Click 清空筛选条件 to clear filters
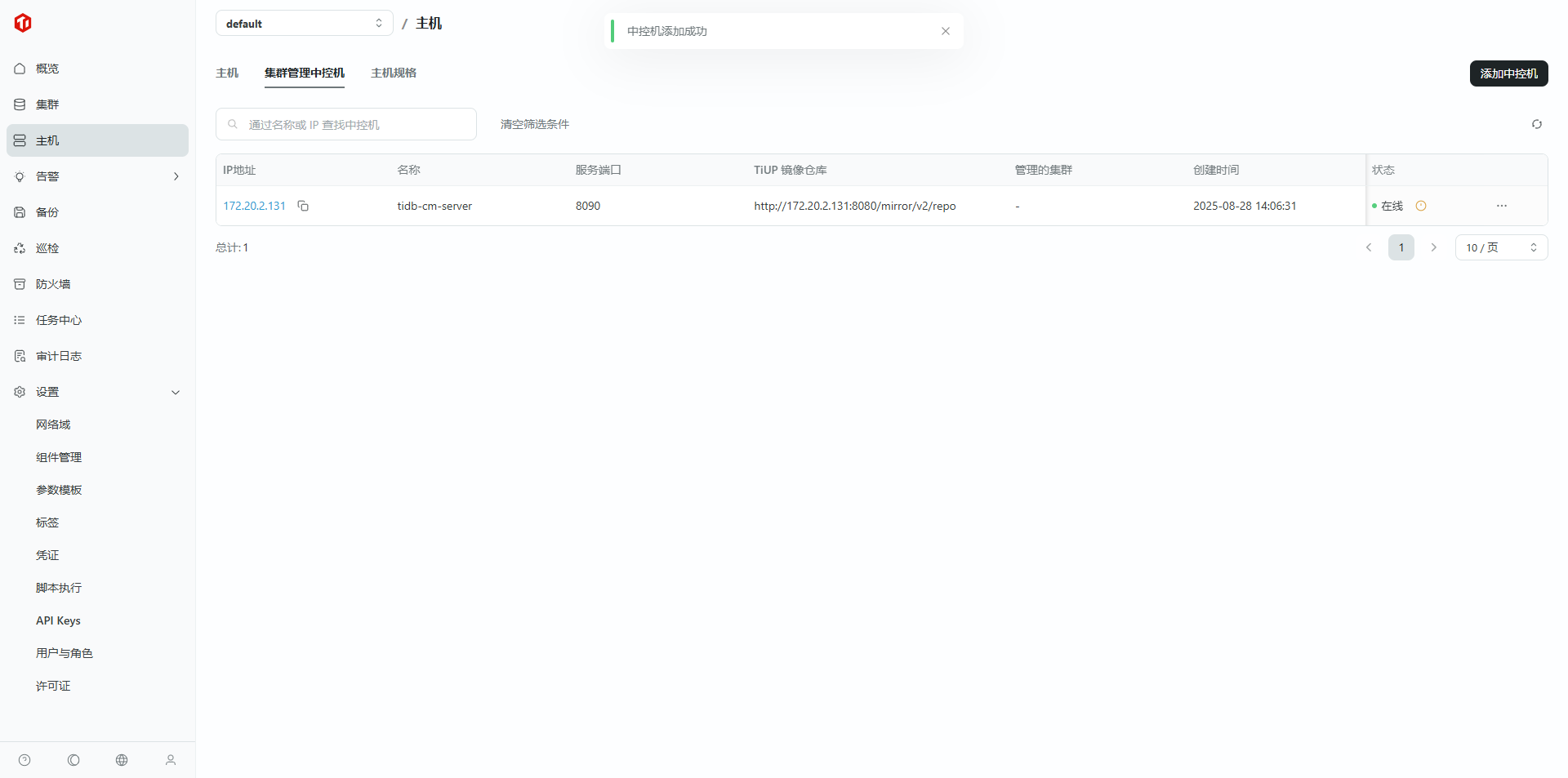 click(x=534, y=124)
